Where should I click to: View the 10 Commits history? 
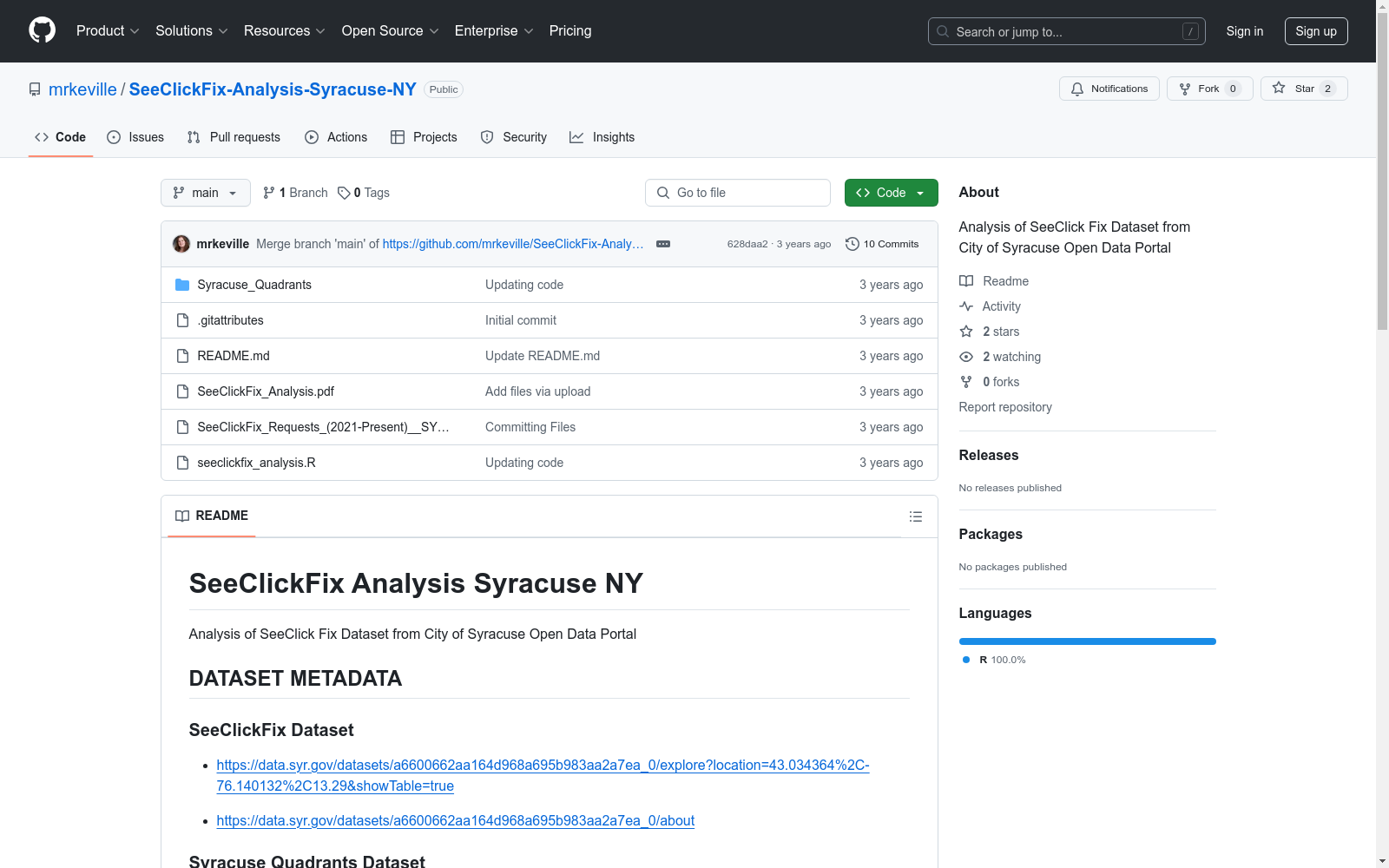[x=882, y=244]
